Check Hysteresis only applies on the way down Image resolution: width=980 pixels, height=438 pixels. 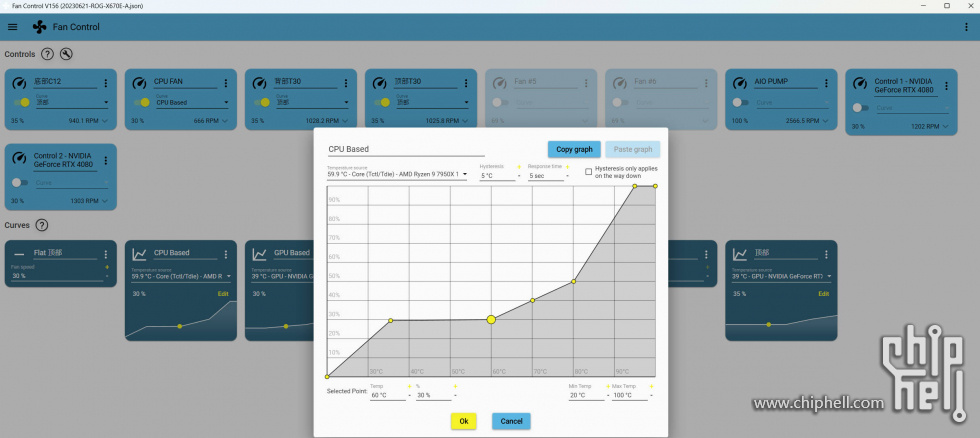(589, 171)
